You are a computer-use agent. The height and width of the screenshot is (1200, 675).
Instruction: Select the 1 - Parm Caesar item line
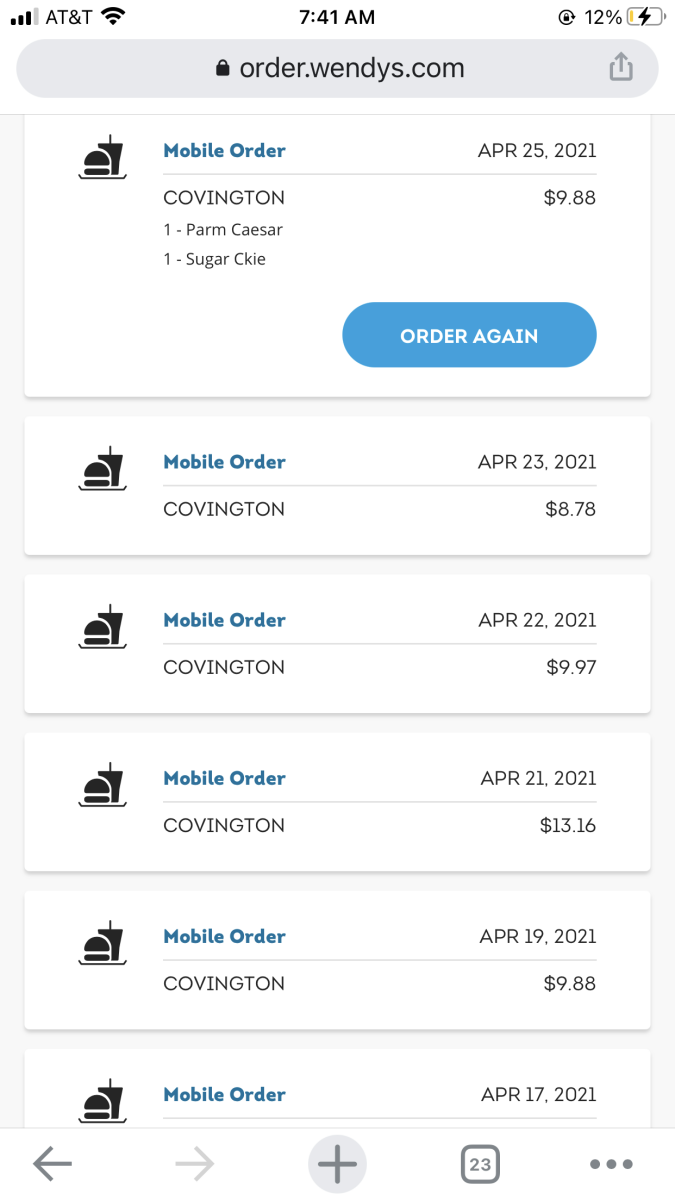pyautogui.click(x=223, y=230)
